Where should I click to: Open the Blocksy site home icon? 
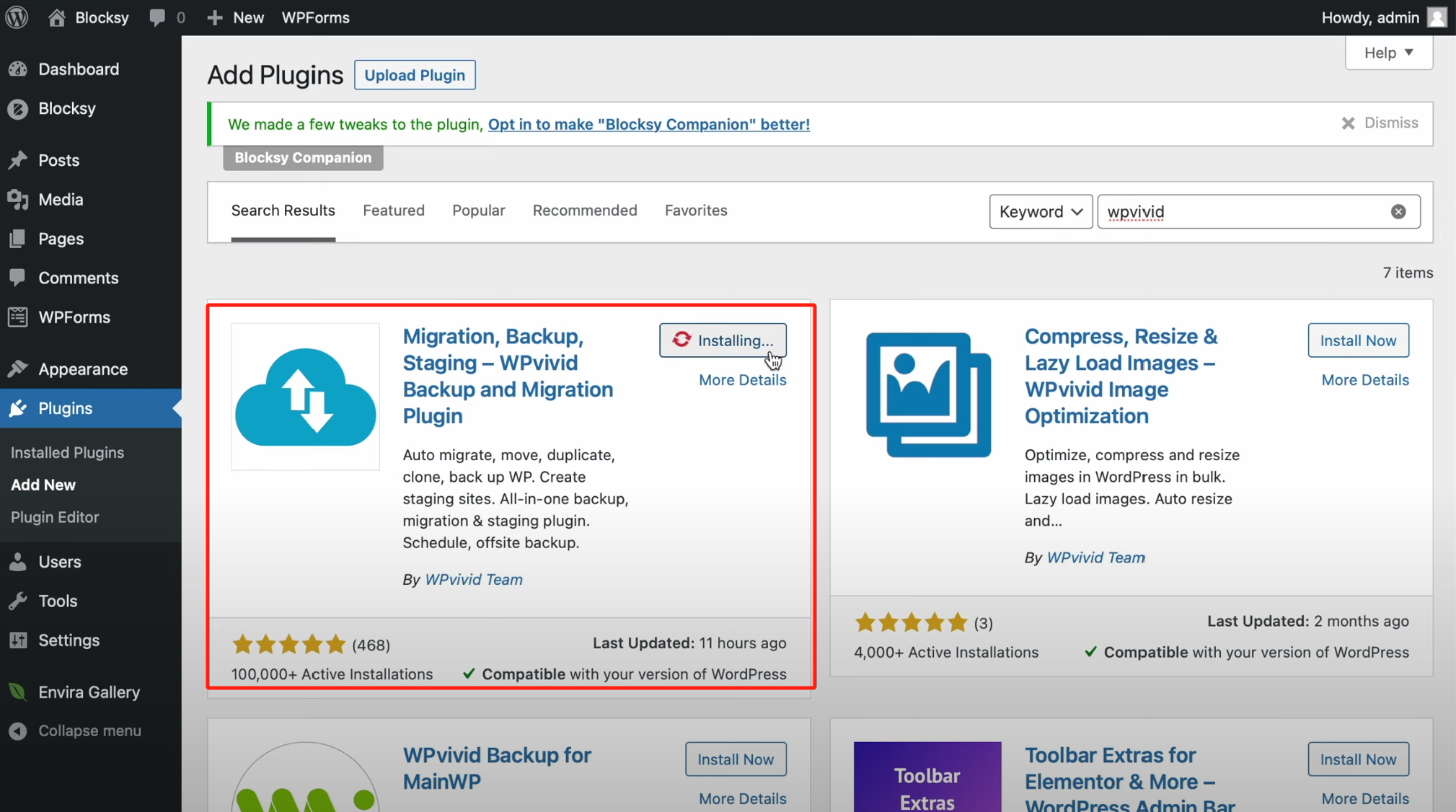pos(57,17)
